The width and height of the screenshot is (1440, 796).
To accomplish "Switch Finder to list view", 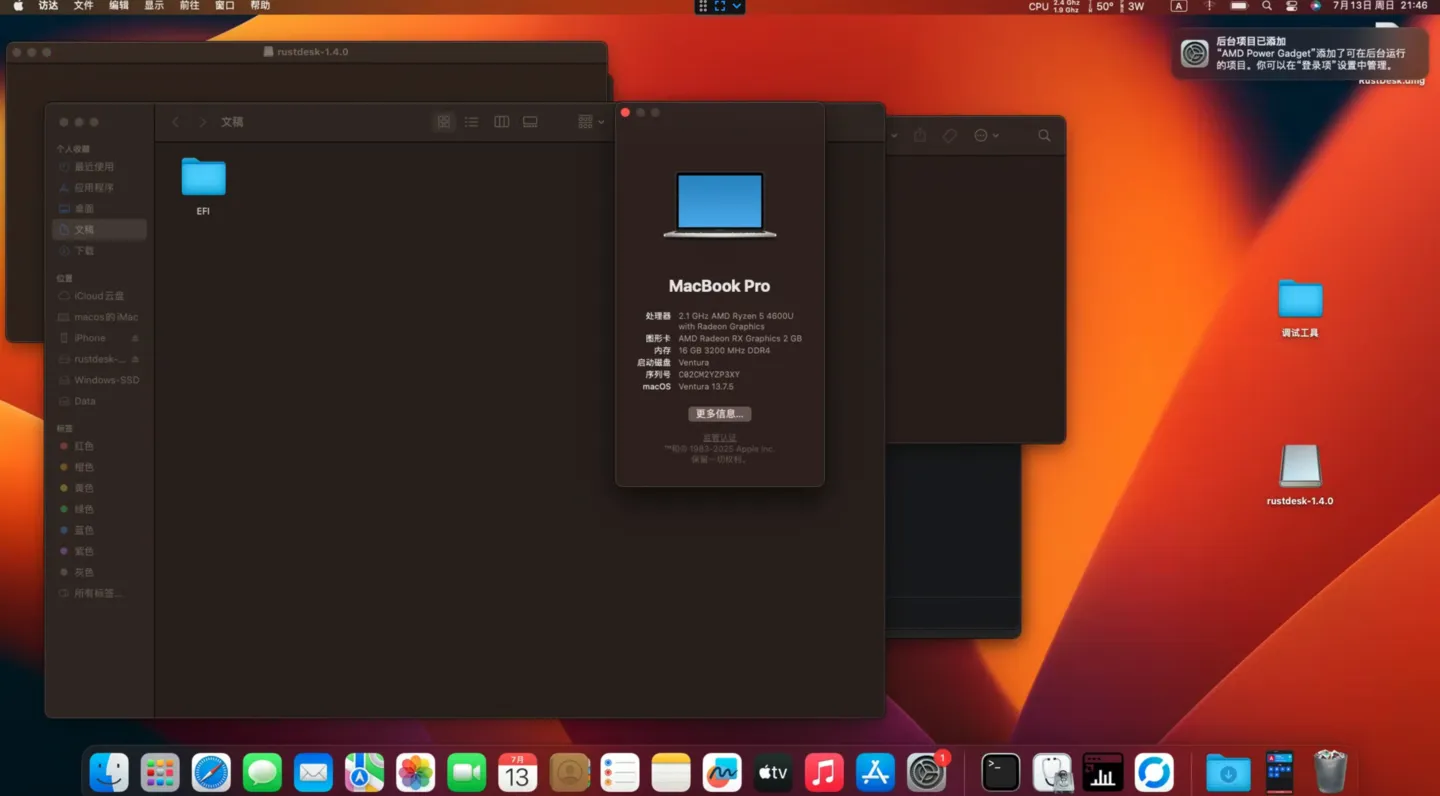I will 472,122.
